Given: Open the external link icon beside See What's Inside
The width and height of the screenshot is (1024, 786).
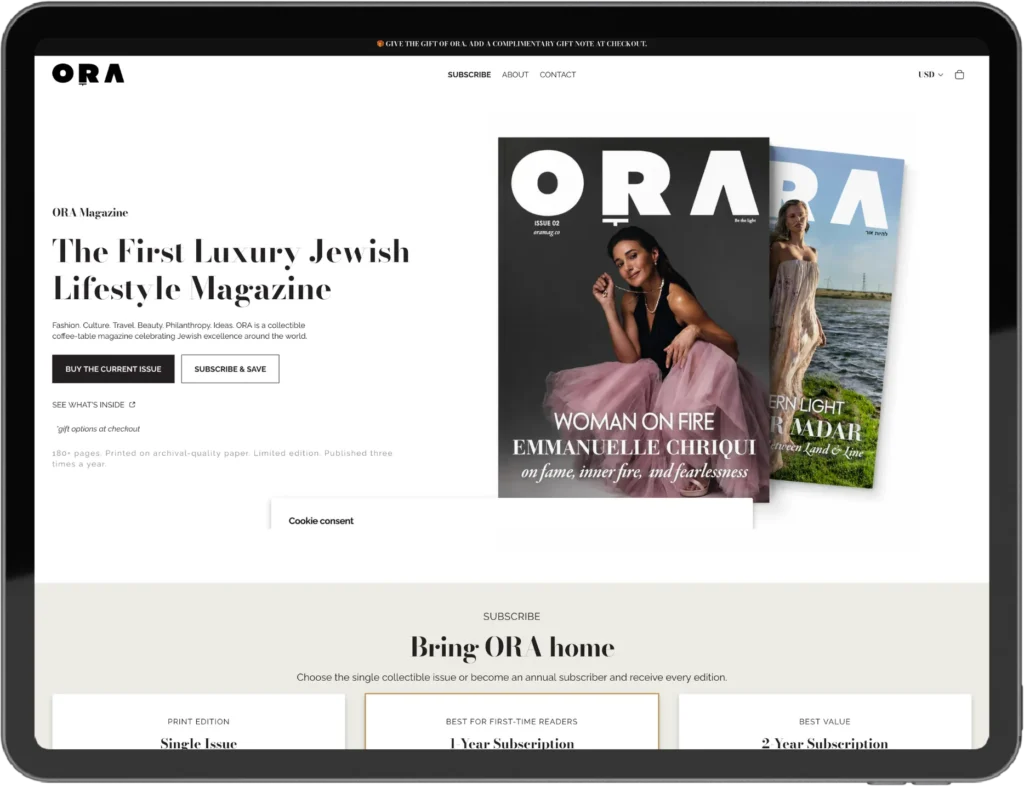Looking at the screenshot, I should (x=132, y=405).
